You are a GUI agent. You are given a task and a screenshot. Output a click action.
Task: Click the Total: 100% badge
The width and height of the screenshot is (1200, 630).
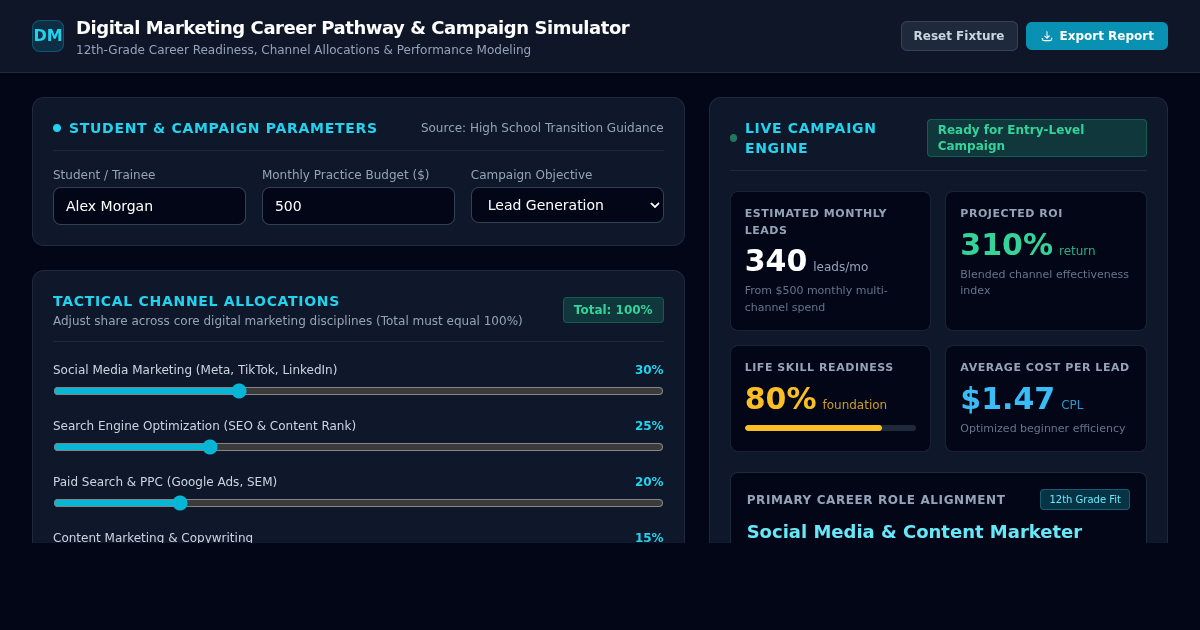(613, 310)
